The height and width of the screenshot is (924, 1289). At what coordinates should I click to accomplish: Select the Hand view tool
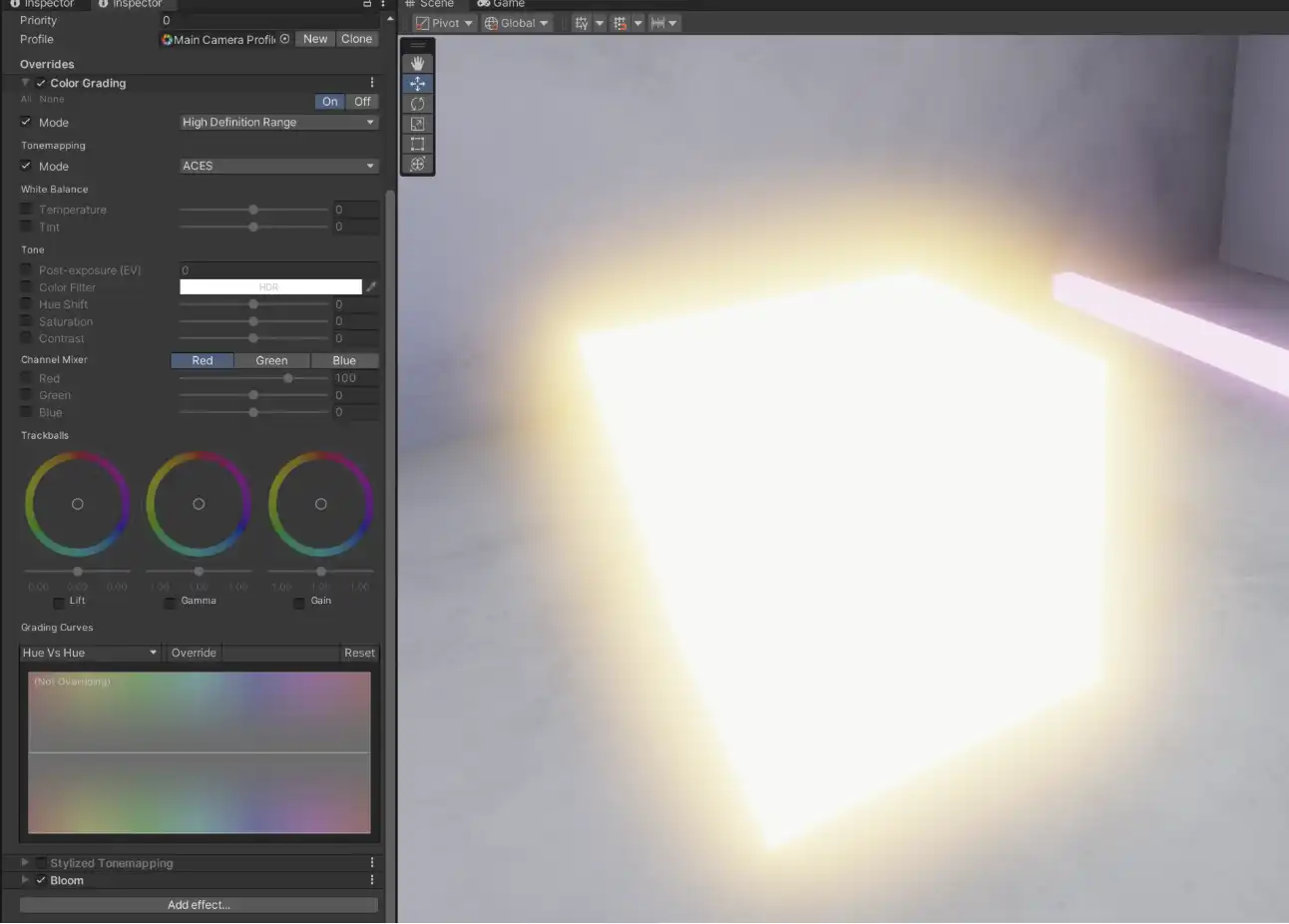[x=417, y=63]
